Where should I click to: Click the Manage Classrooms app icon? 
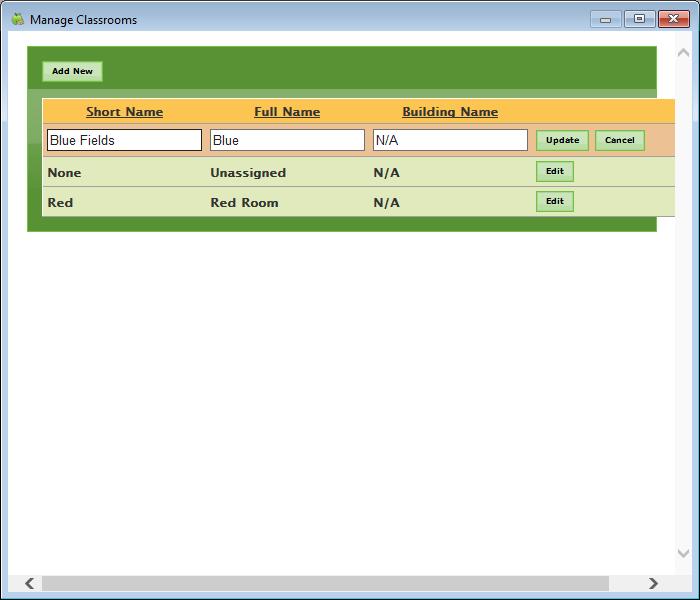(17, 19)
